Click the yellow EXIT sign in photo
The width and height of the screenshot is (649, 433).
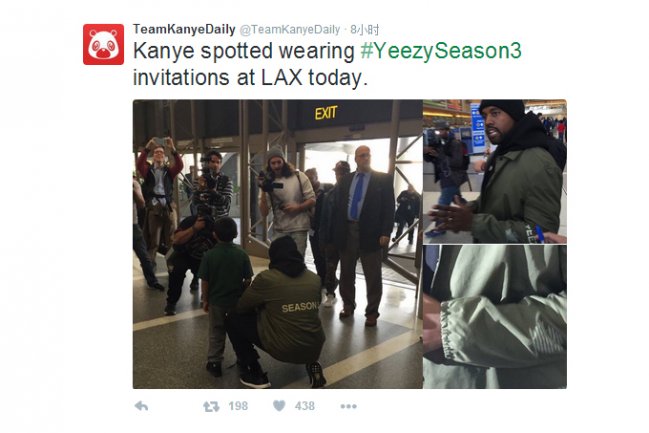tap(326, 113)
